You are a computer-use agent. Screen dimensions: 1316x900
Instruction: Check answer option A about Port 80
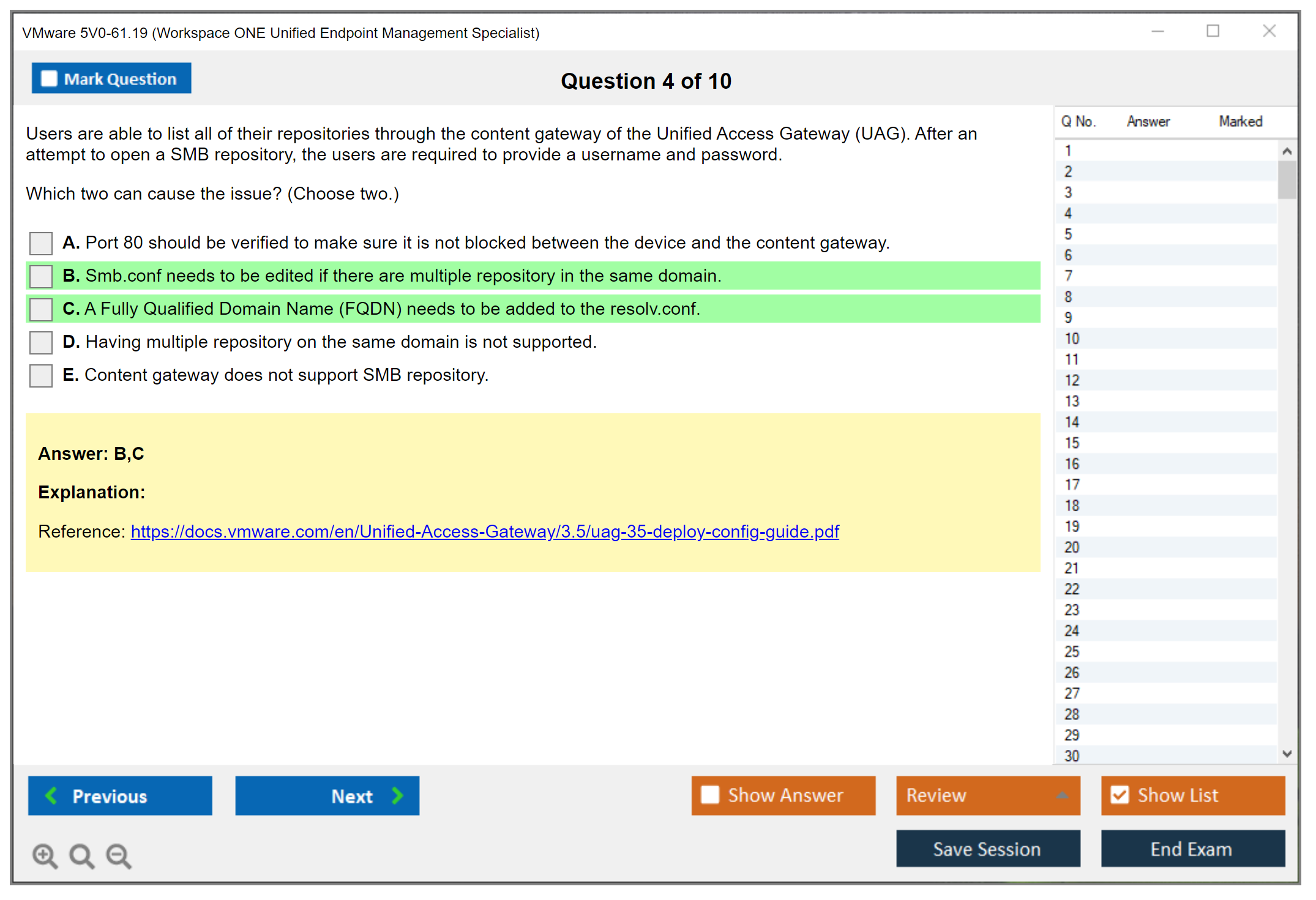(x=41, y=243)
